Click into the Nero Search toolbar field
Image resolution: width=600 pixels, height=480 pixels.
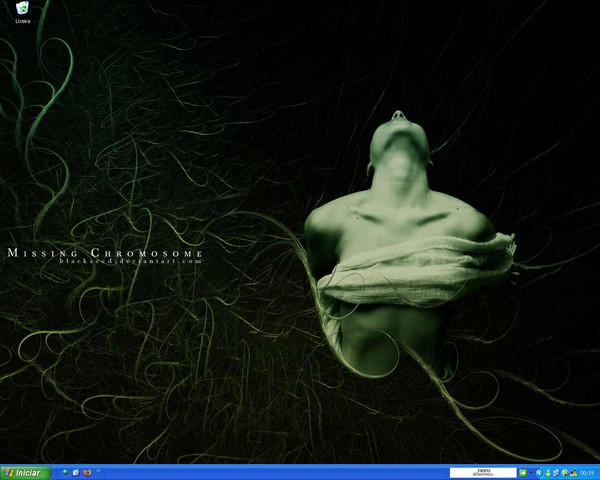[x=483, y=473]
